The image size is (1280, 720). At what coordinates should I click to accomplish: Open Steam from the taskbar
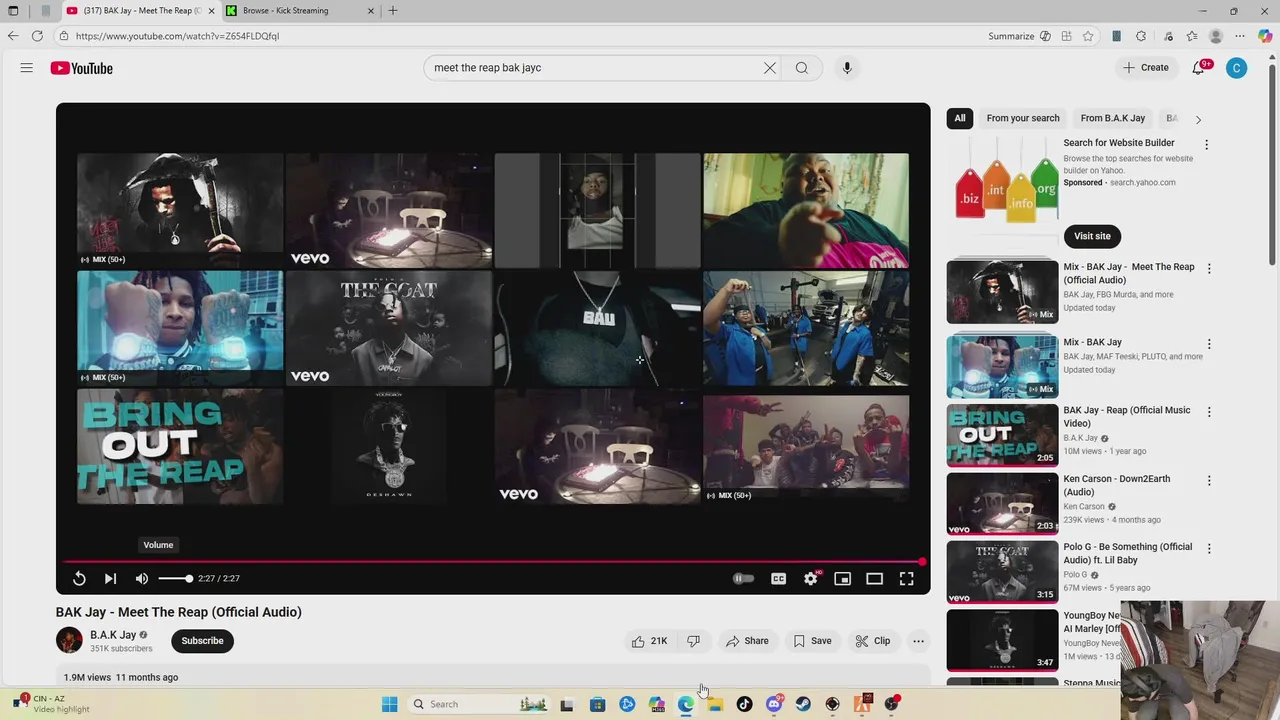(x=803, y=704)
